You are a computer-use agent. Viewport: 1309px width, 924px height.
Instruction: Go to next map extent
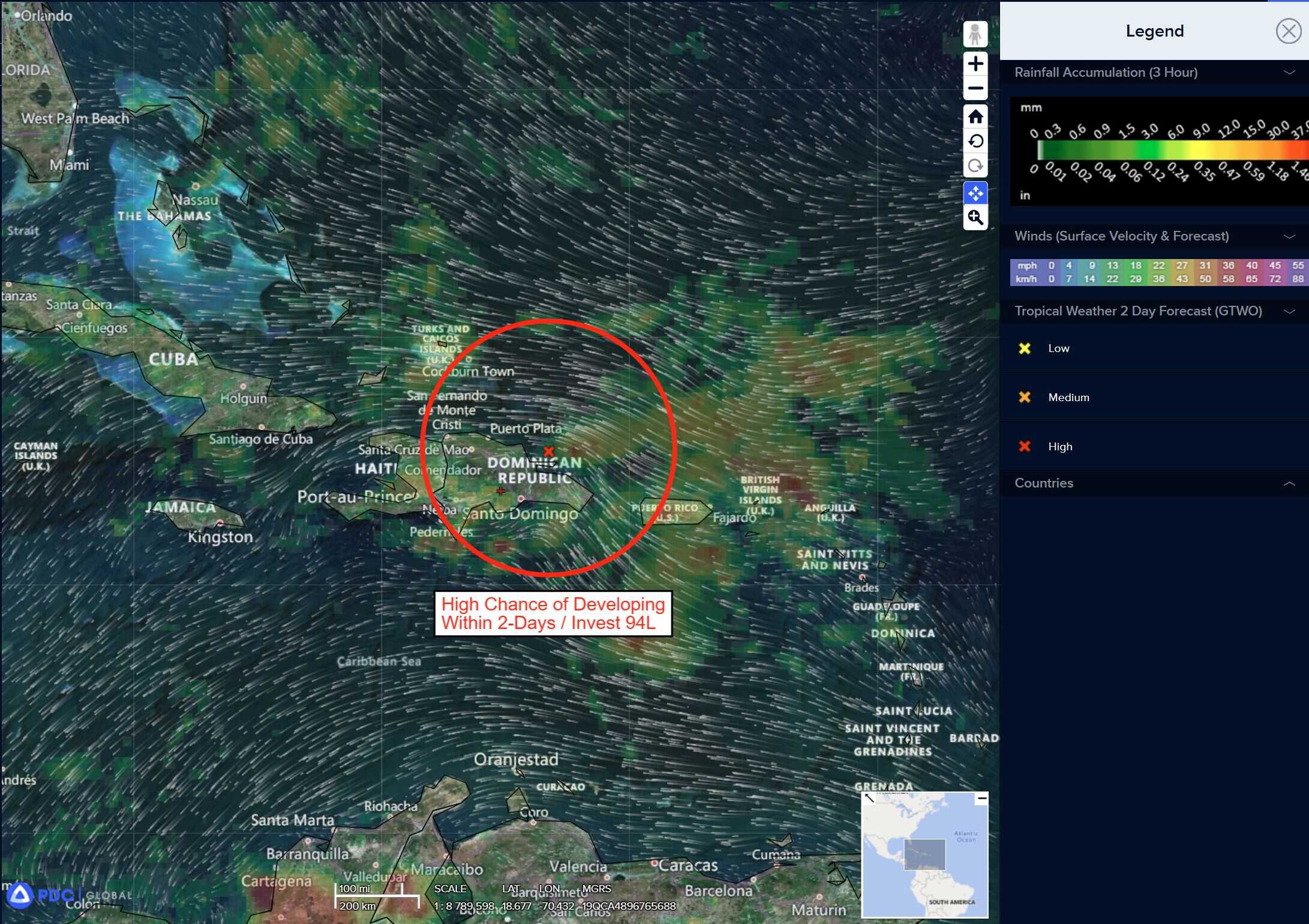[975, 166]
